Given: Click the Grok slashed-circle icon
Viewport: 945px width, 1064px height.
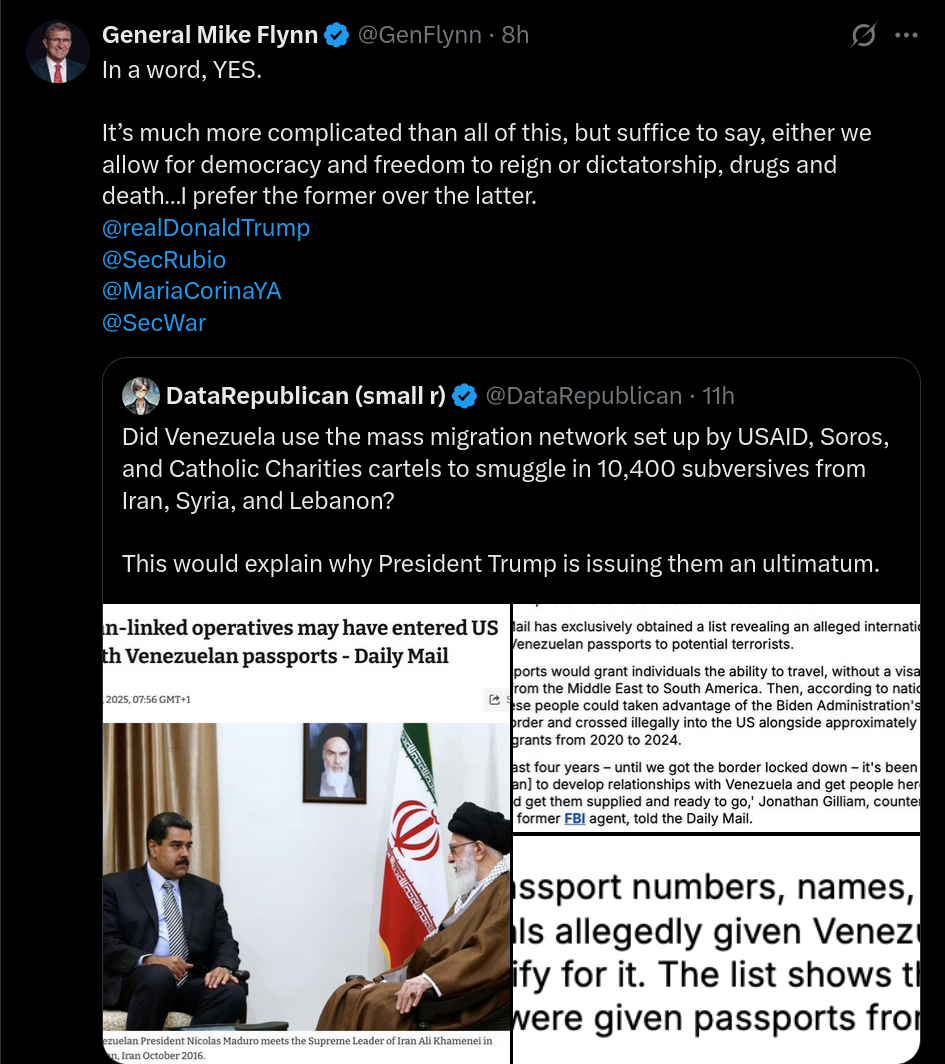Looking at the screenshot, I should tap(864, 35).
